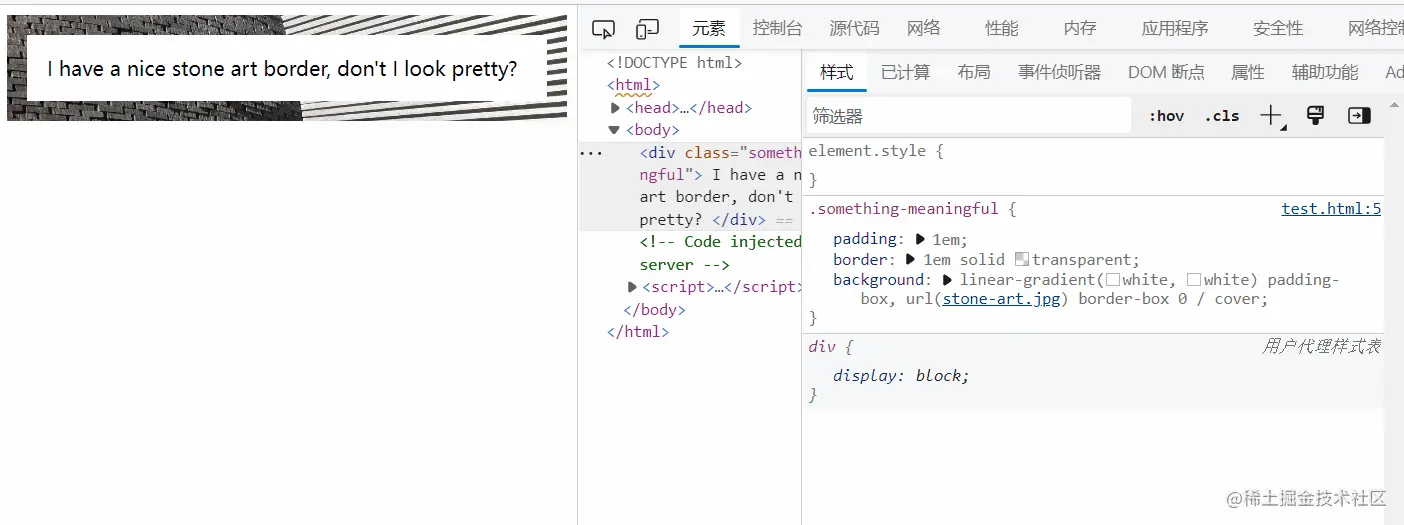Collapse the body node triangle
The image size is (1404, 525).
[615, 130]
